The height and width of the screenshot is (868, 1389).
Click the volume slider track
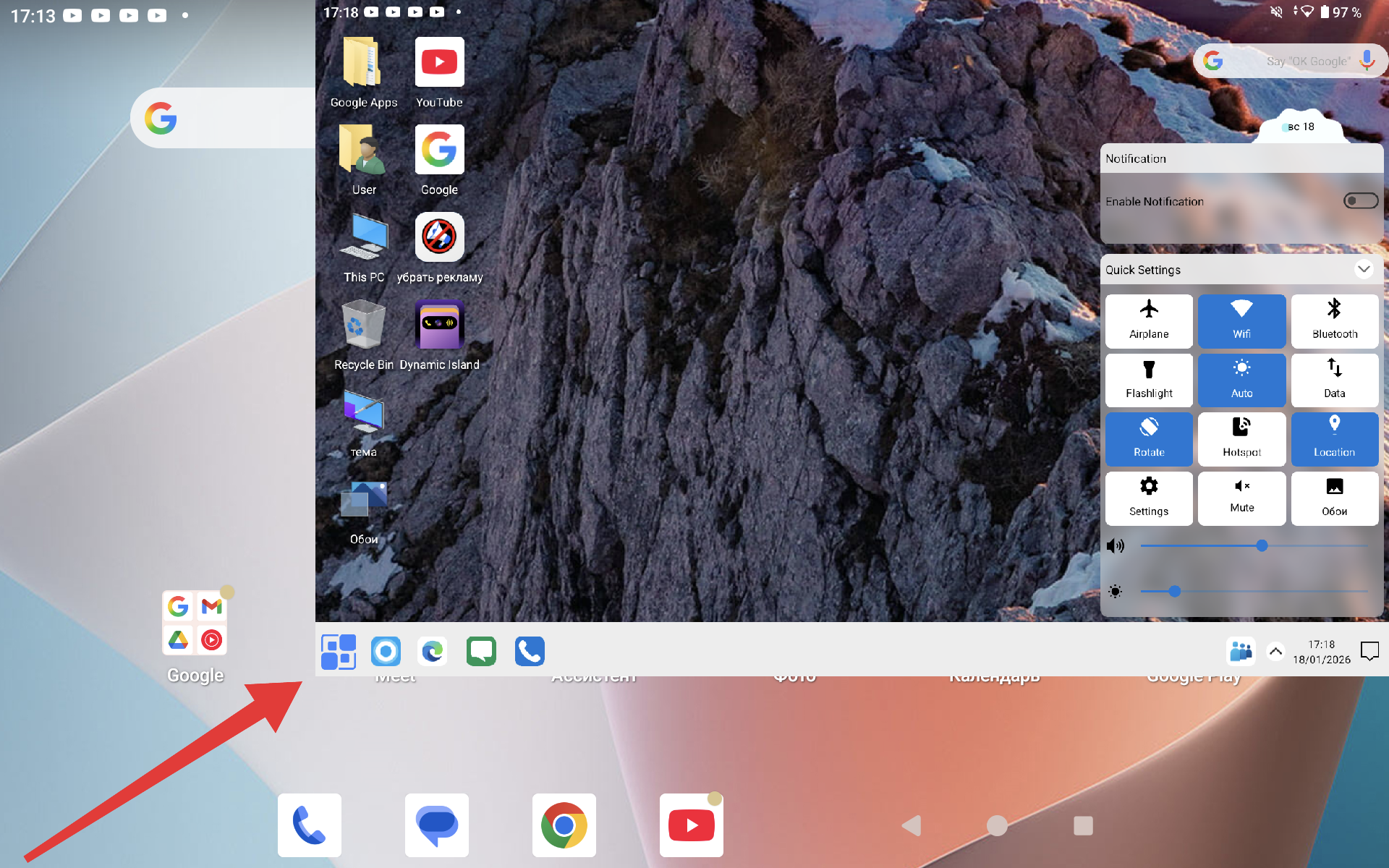pyautogui.click(x=1230, y=546)
